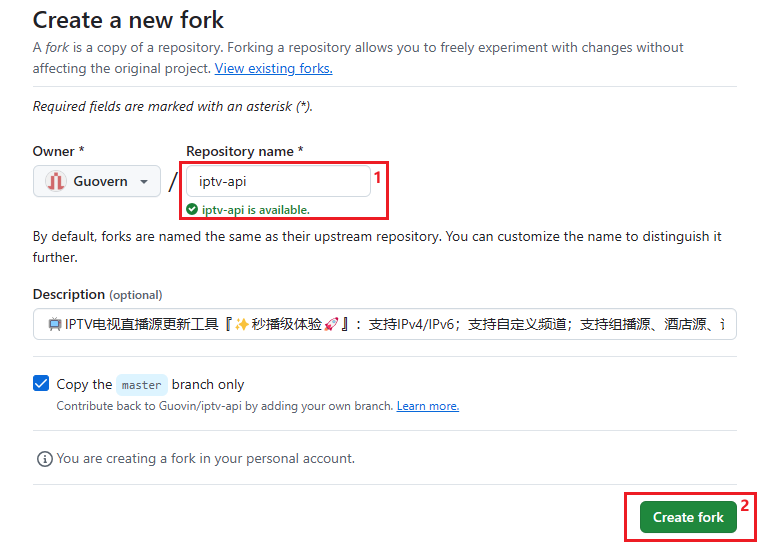
Task: Uncheck the copy master branch only checkbox
Action: (41, 383)
